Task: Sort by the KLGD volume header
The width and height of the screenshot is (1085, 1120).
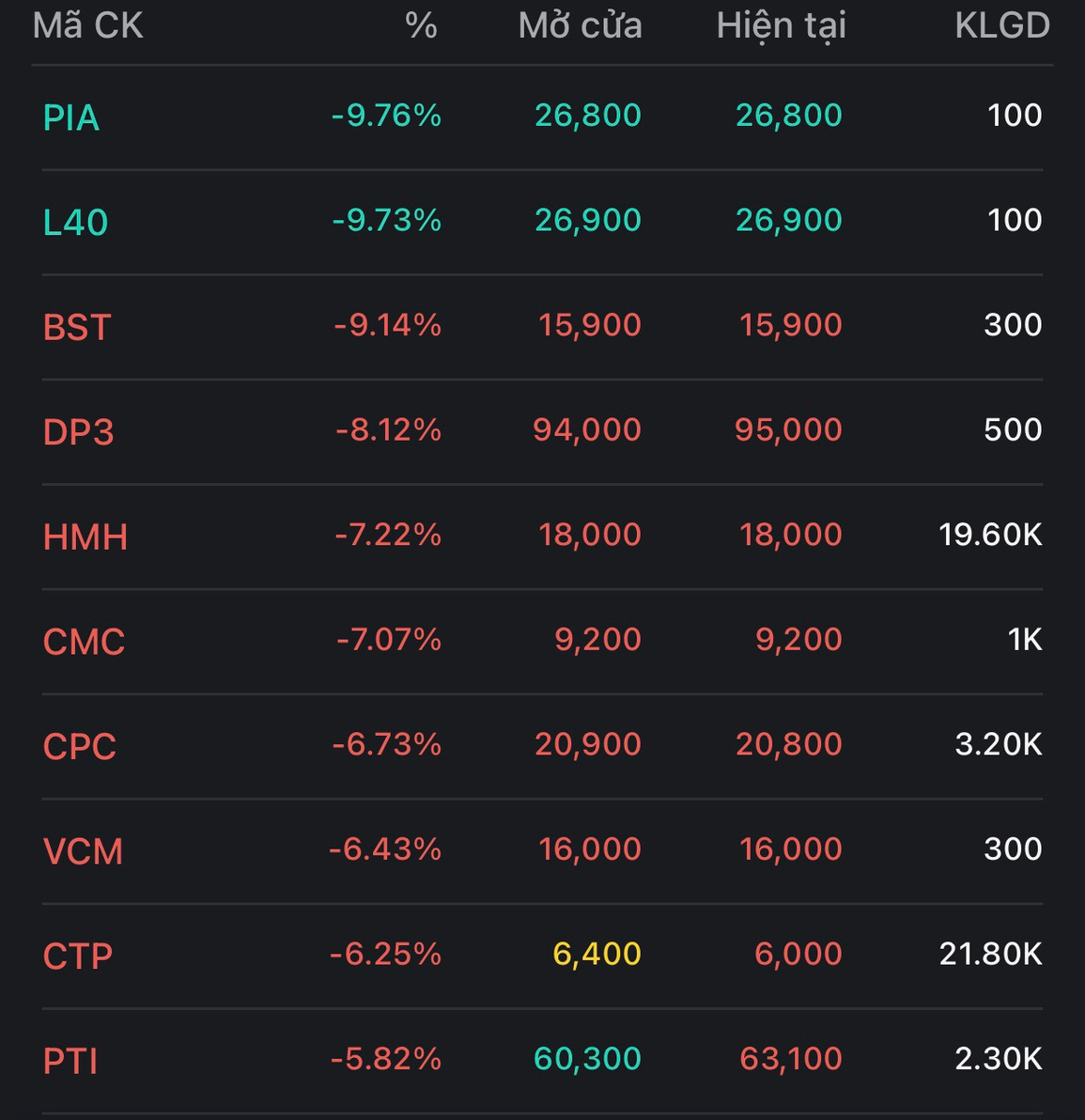Action: (x=1001, y=25)
